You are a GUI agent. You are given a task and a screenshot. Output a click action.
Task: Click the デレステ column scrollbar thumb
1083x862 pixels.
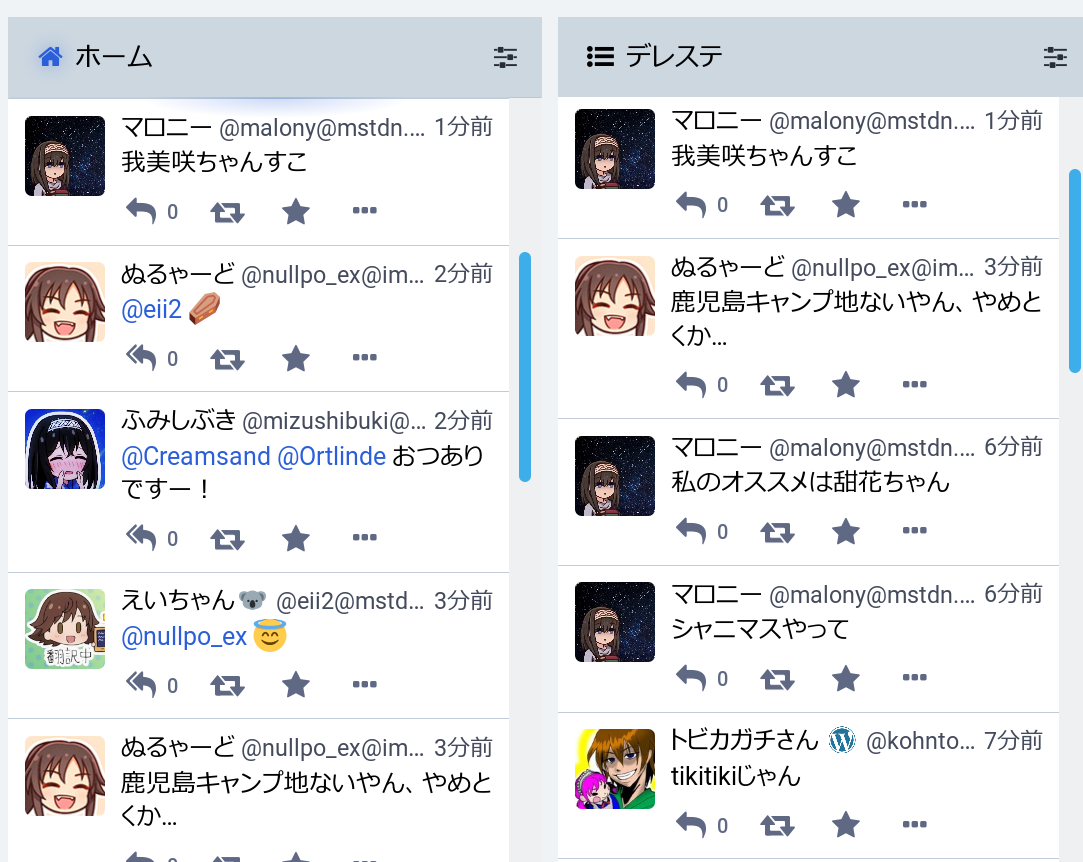tap(1075, 271)
